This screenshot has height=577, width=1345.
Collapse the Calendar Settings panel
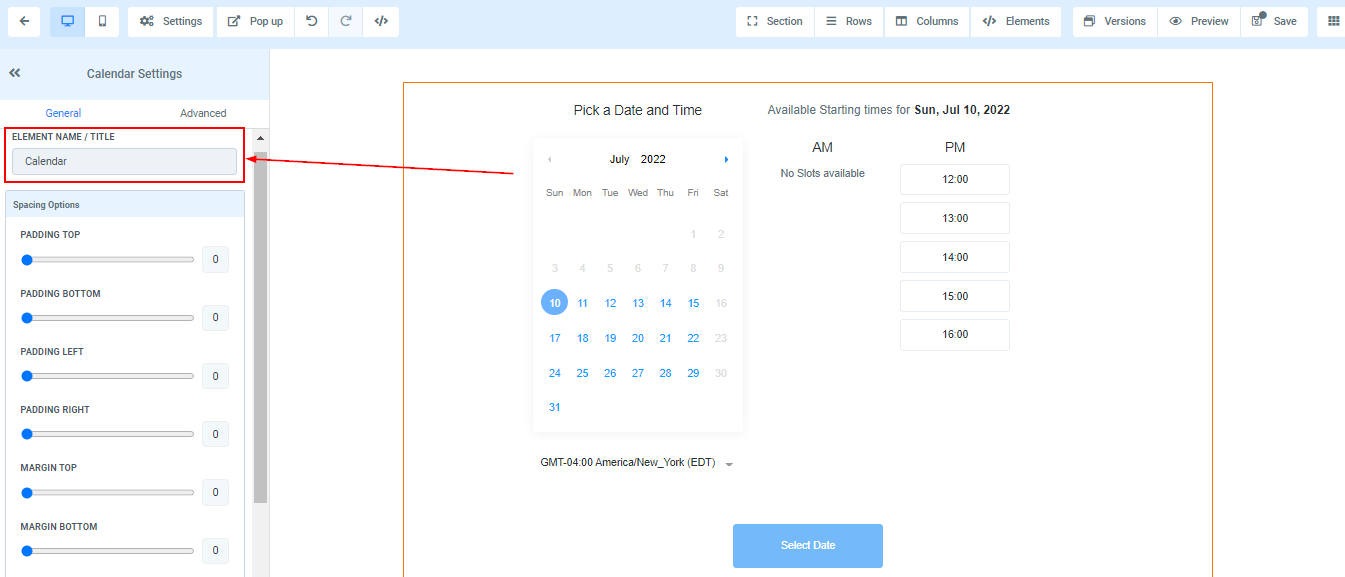point(15,73)
